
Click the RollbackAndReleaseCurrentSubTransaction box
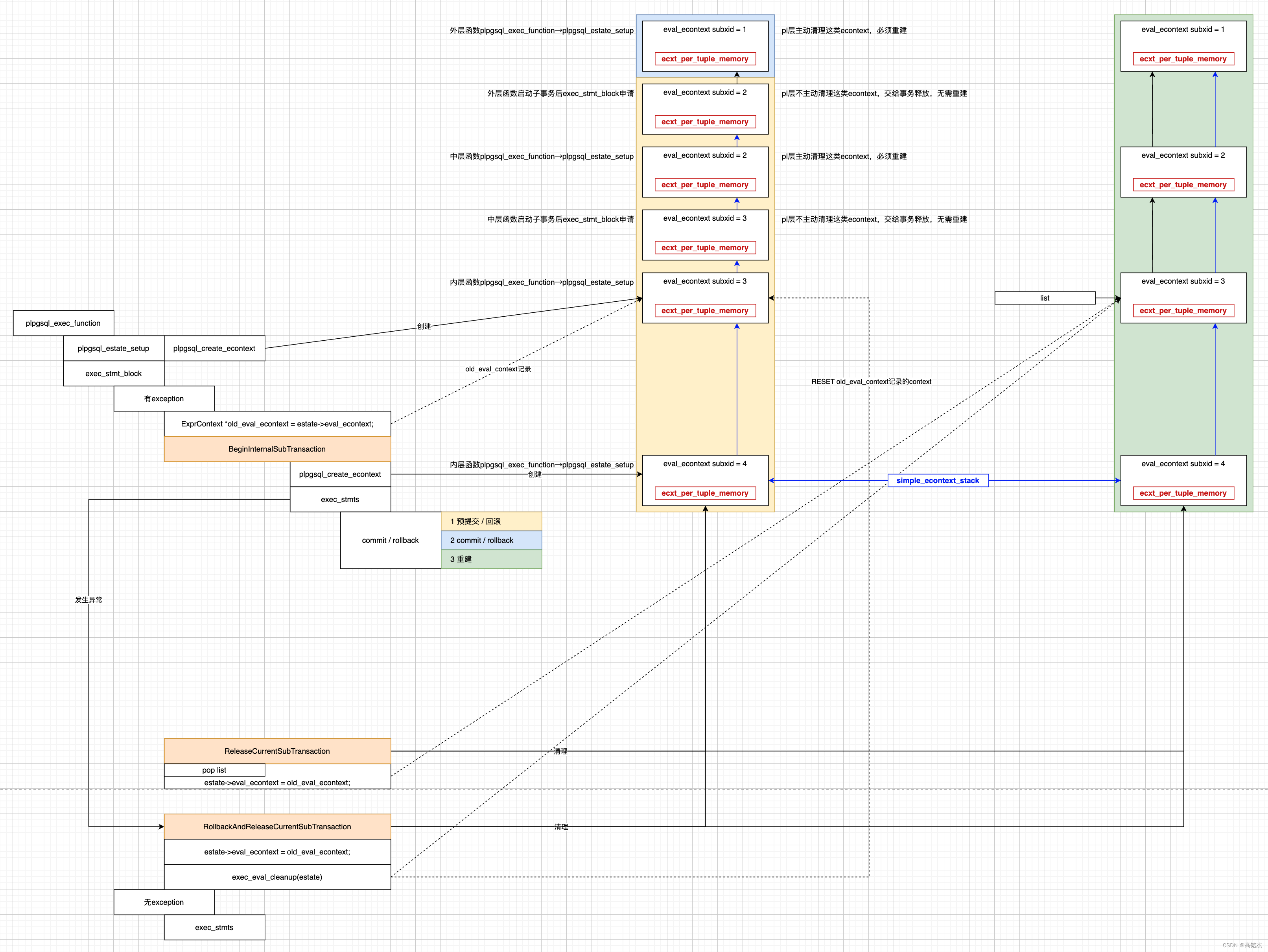[277, 827]
